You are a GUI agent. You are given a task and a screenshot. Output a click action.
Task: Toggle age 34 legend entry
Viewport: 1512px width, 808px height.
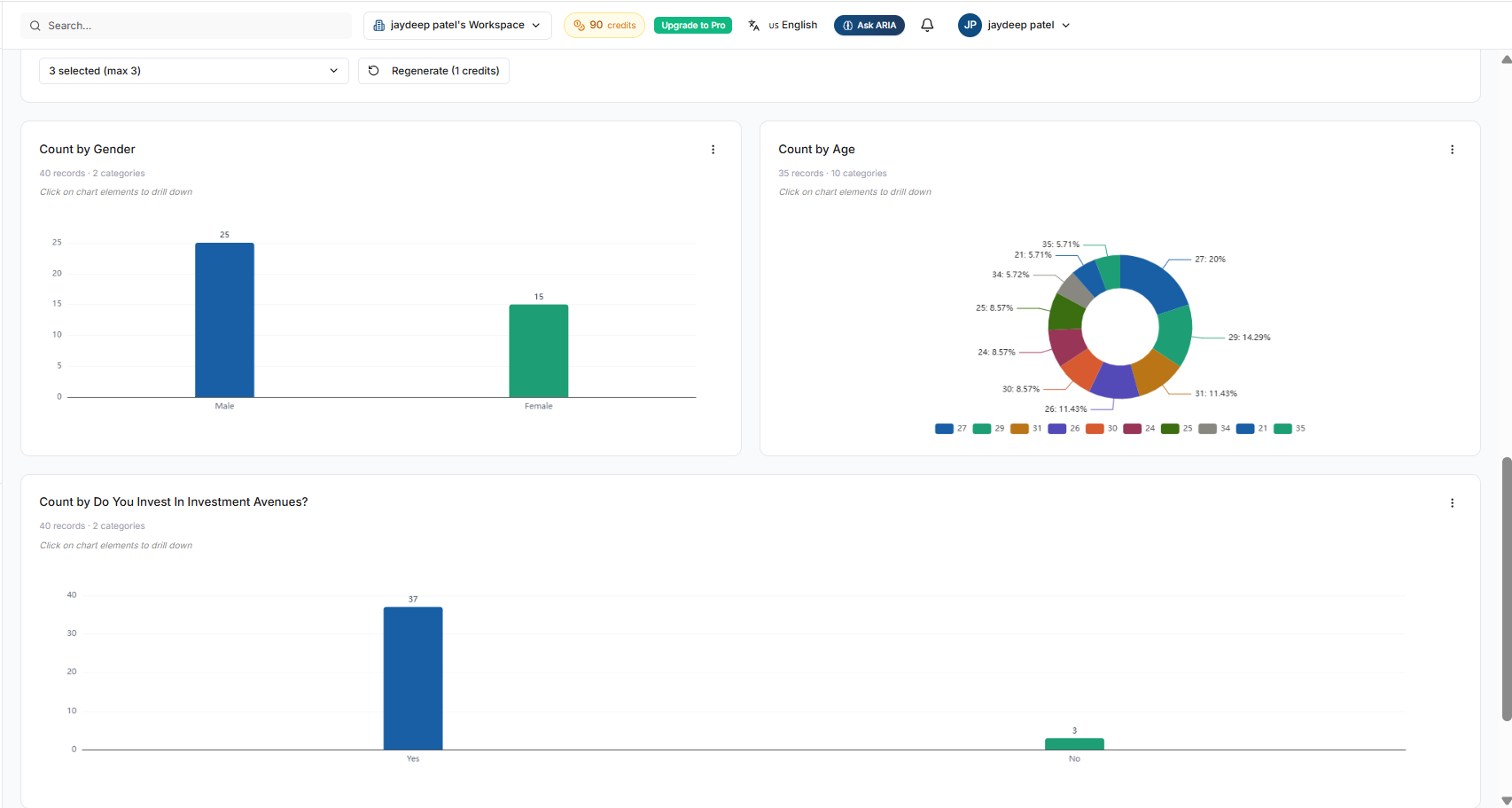(x=1214, y=429)
